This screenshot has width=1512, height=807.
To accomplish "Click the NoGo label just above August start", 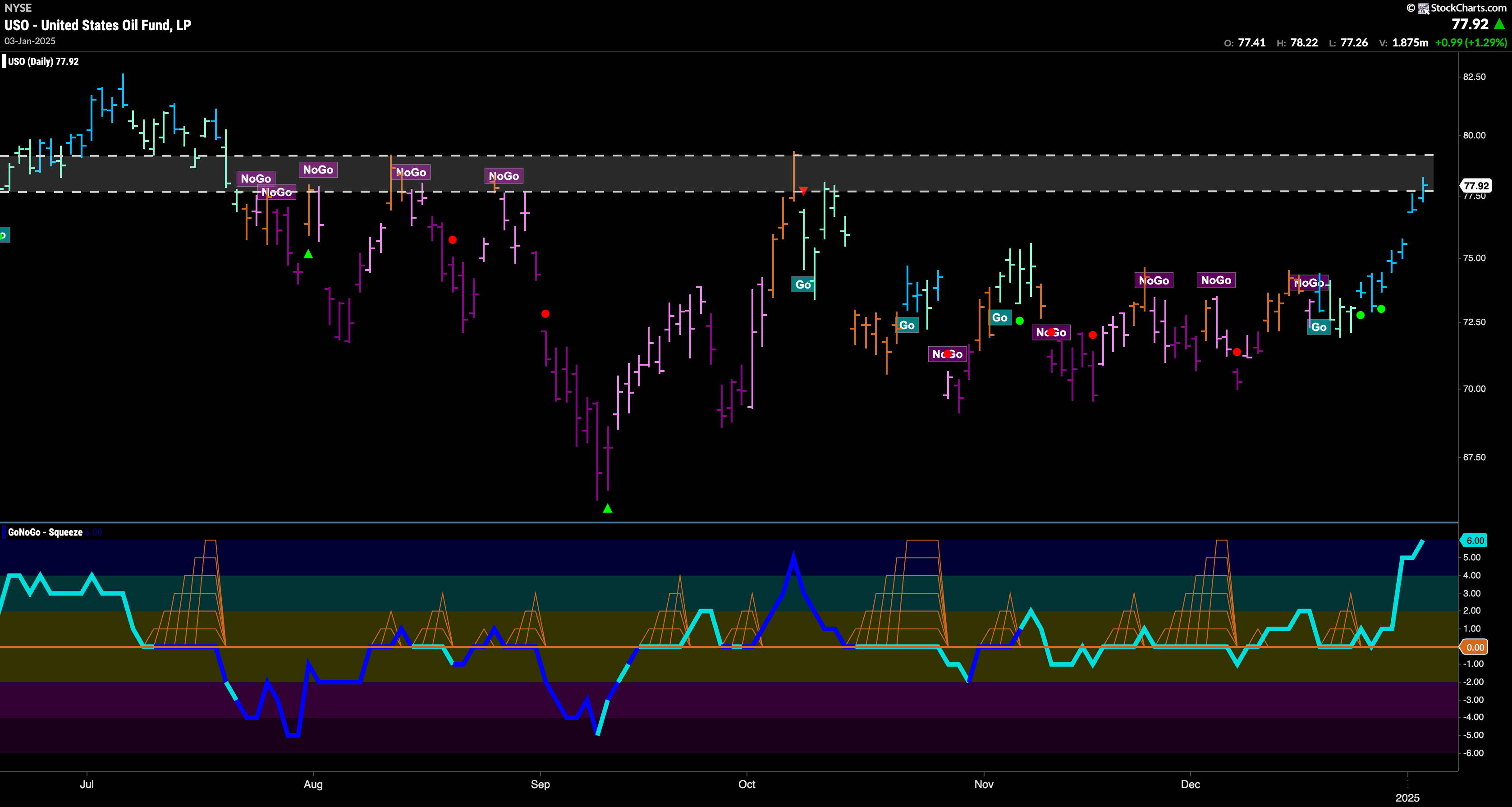I will point(318,170).
